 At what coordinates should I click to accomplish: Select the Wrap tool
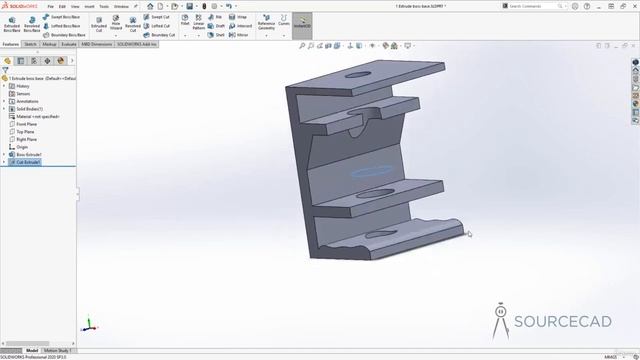(x=238, y=17)
